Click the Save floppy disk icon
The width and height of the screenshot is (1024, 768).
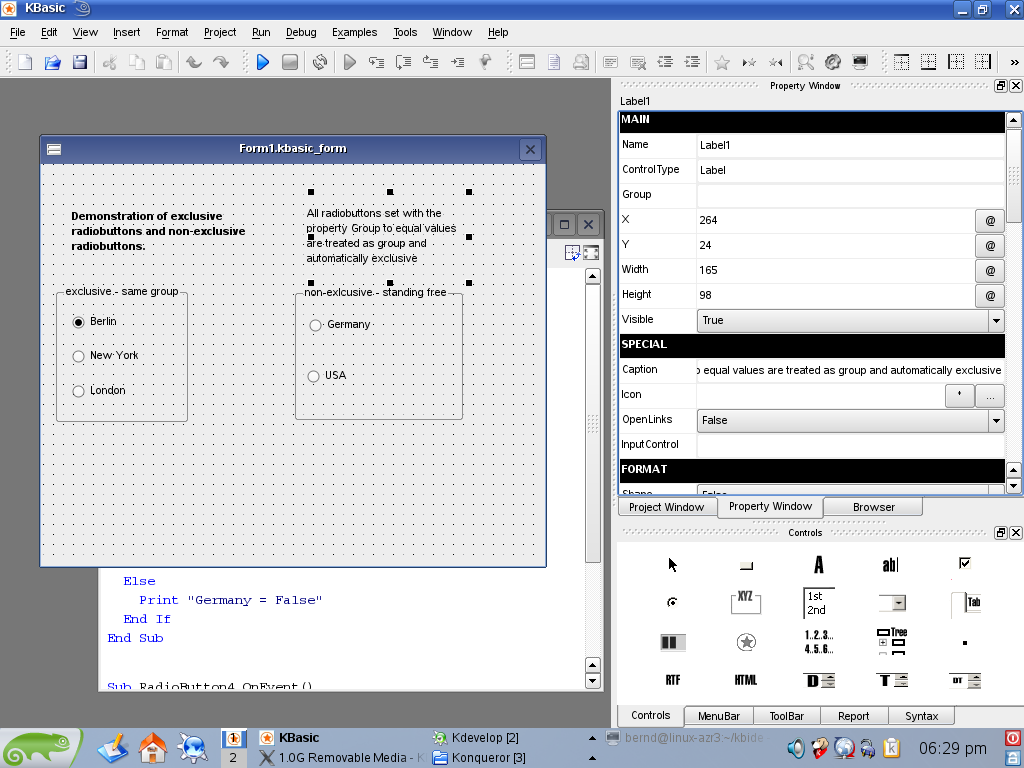(80, 62)
